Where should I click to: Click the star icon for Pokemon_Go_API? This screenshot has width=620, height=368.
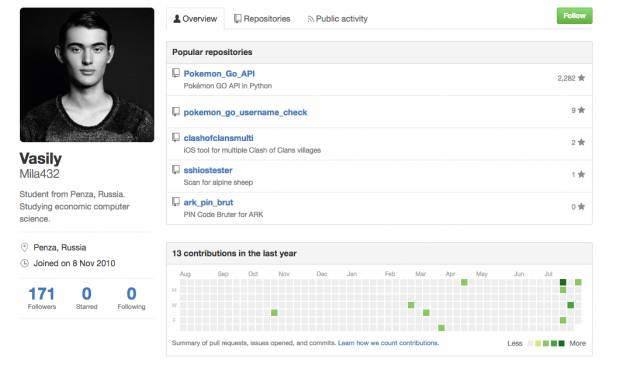[581, 78]
